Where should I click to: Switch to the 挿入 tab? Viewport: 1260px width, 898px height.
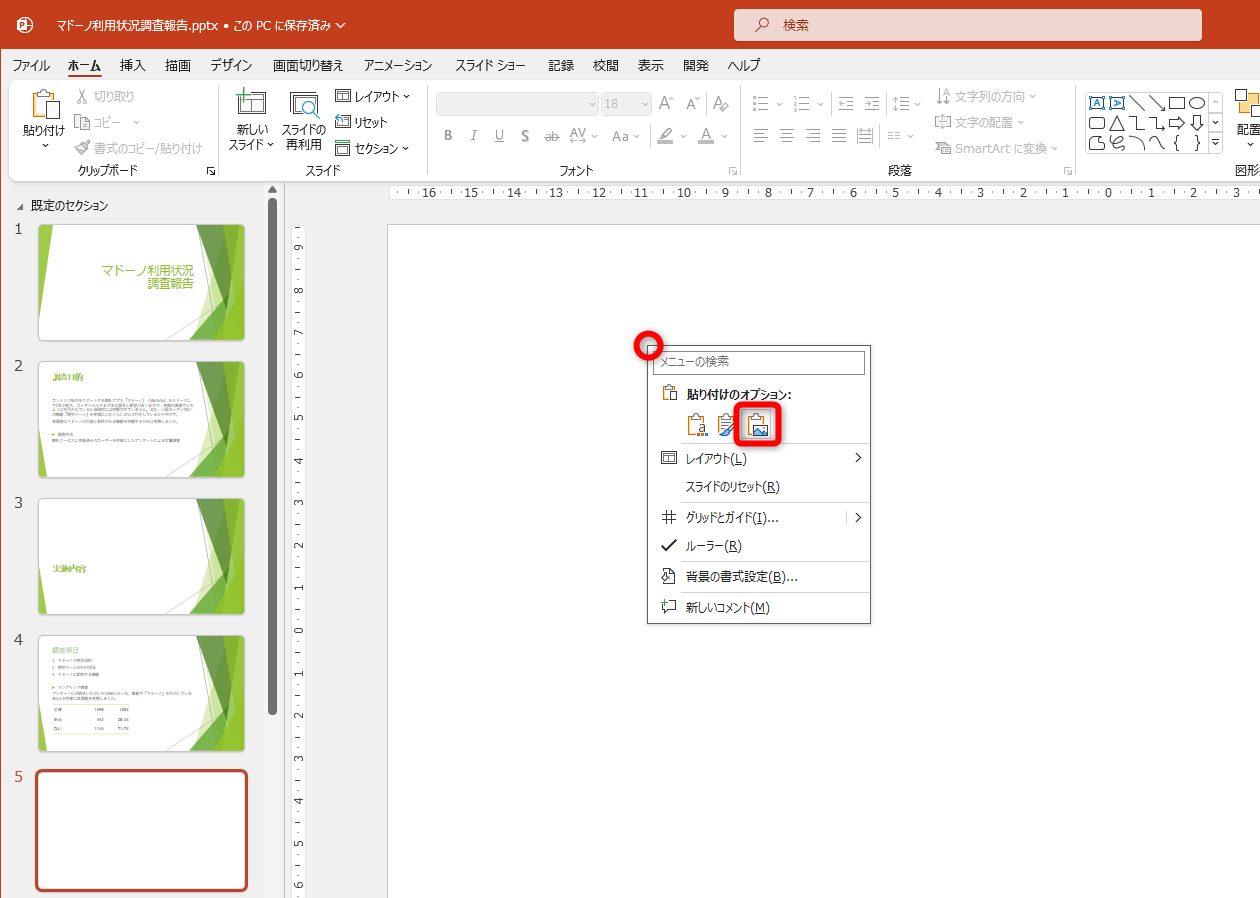[x=133, y=65]
